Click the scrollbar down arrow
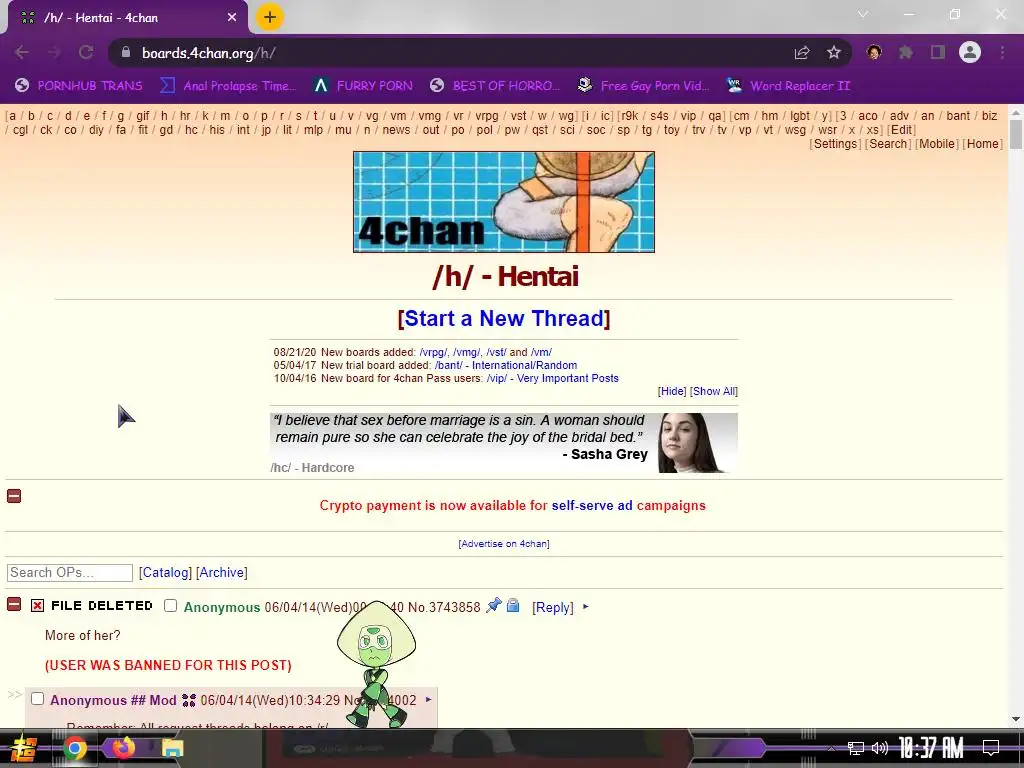This screenshot has width=1024, height=768. coord(1016,719)
